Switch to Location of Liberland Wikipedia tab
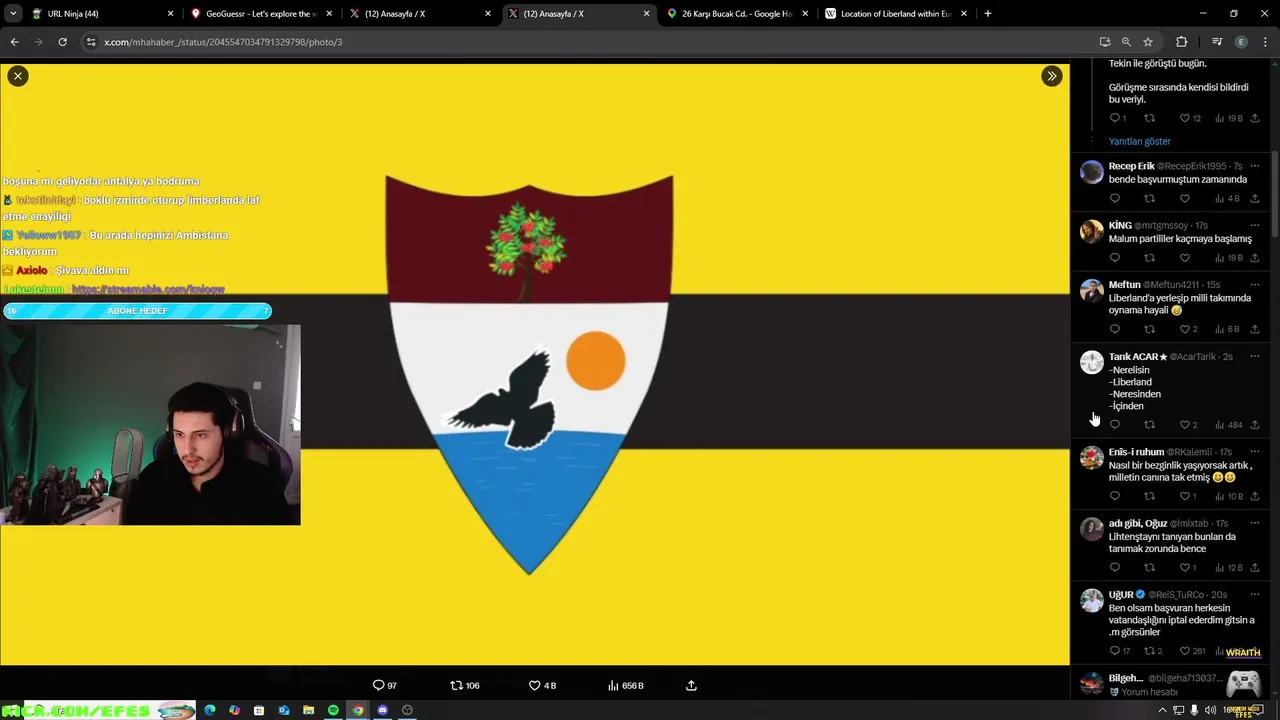The image size is (1280, 720). (x=895, y=14)
